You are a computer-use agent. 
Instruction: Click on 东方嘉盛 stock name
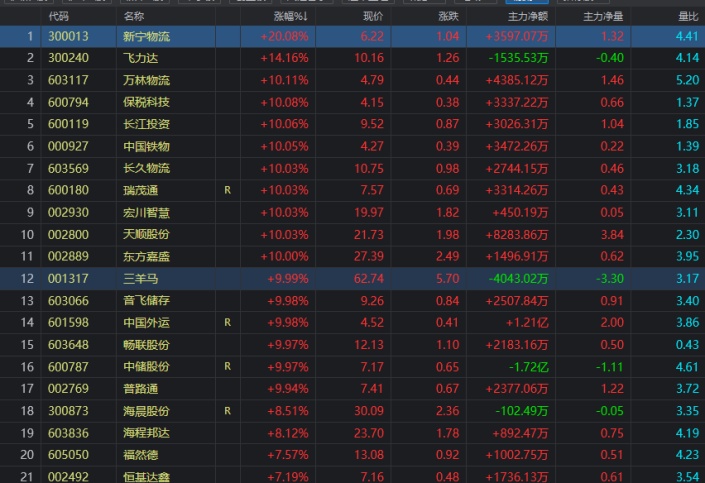[146, 256]
